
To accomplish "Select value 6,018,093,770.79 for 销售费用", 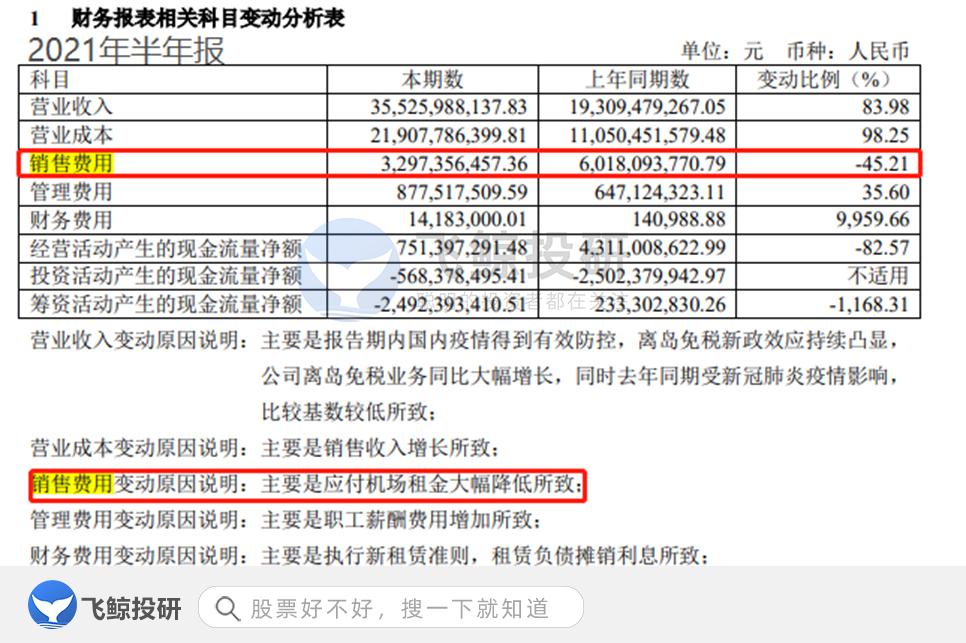I will click(x=652, y=164).
